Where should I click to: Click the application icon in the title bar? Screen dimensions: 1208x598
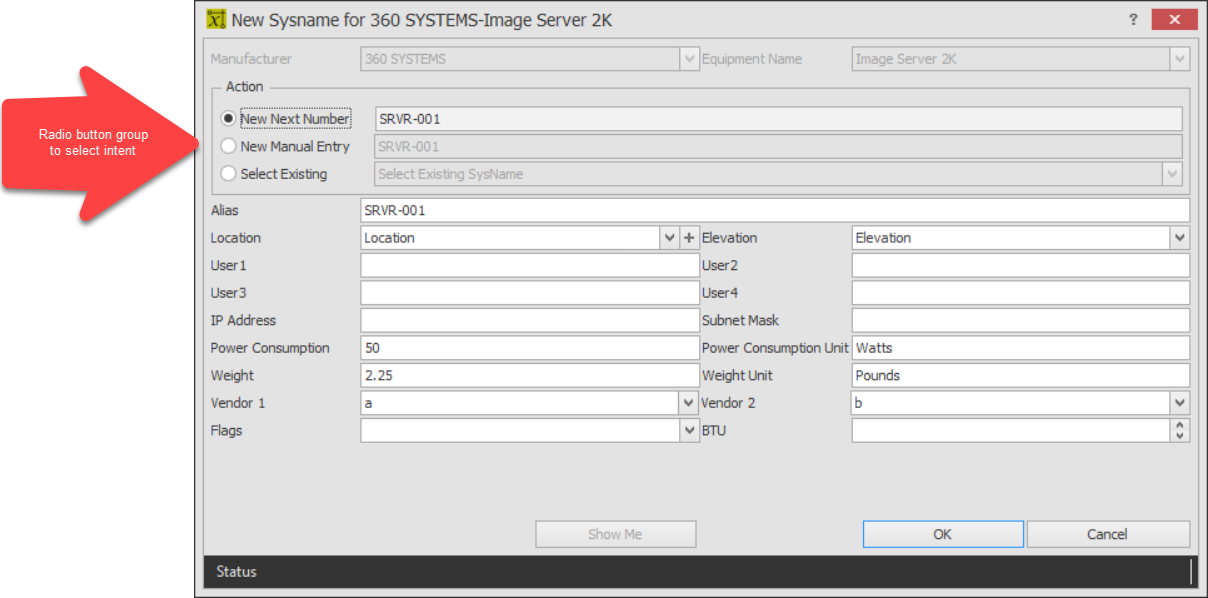(x=216, y=19)
